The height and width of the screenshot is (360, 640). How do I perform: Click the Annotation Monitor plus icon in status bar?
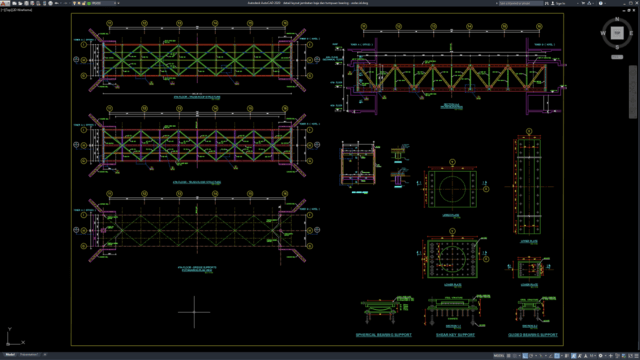click(611, 356)
